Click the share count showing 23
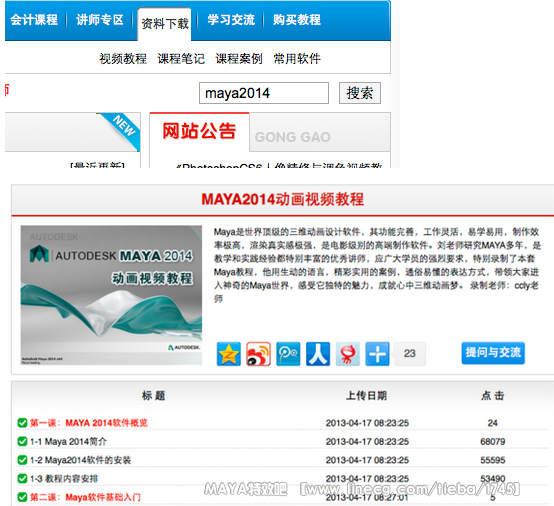The height and width of the screenshot is (506, 554). 409,354
